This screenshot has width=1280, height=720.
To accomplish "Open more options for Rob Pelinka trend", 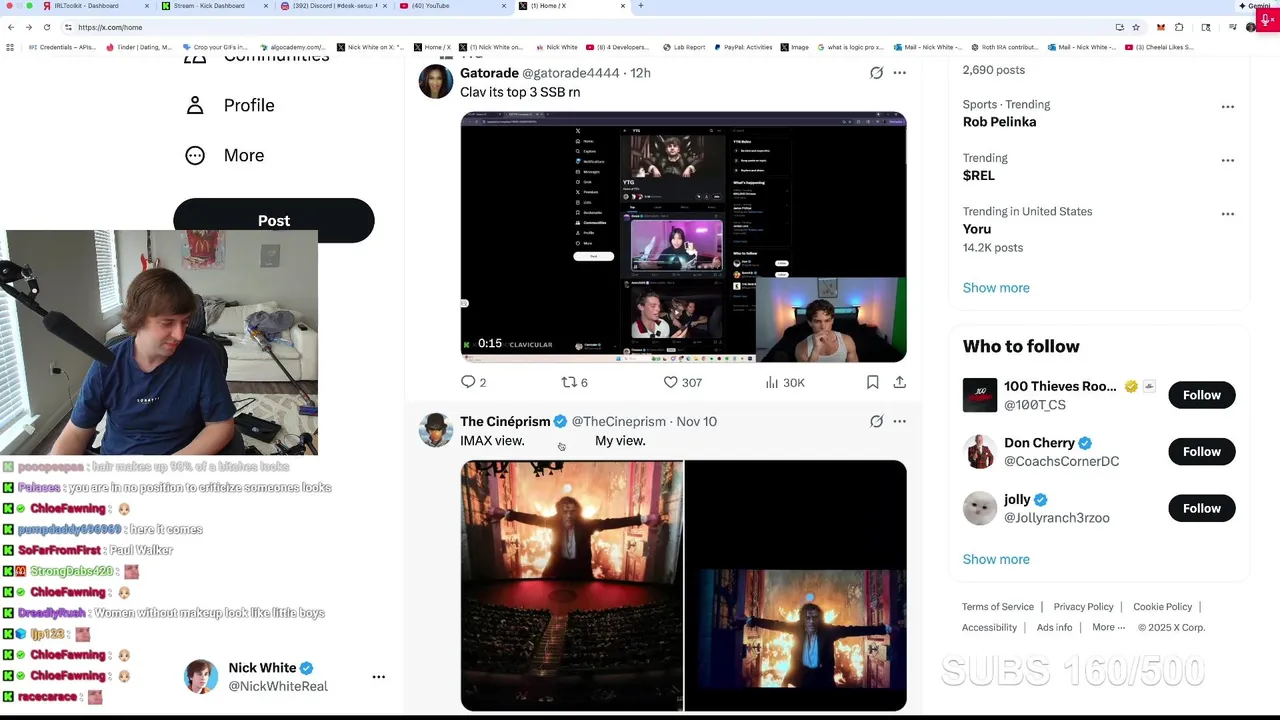I will tap(1227, 107).
